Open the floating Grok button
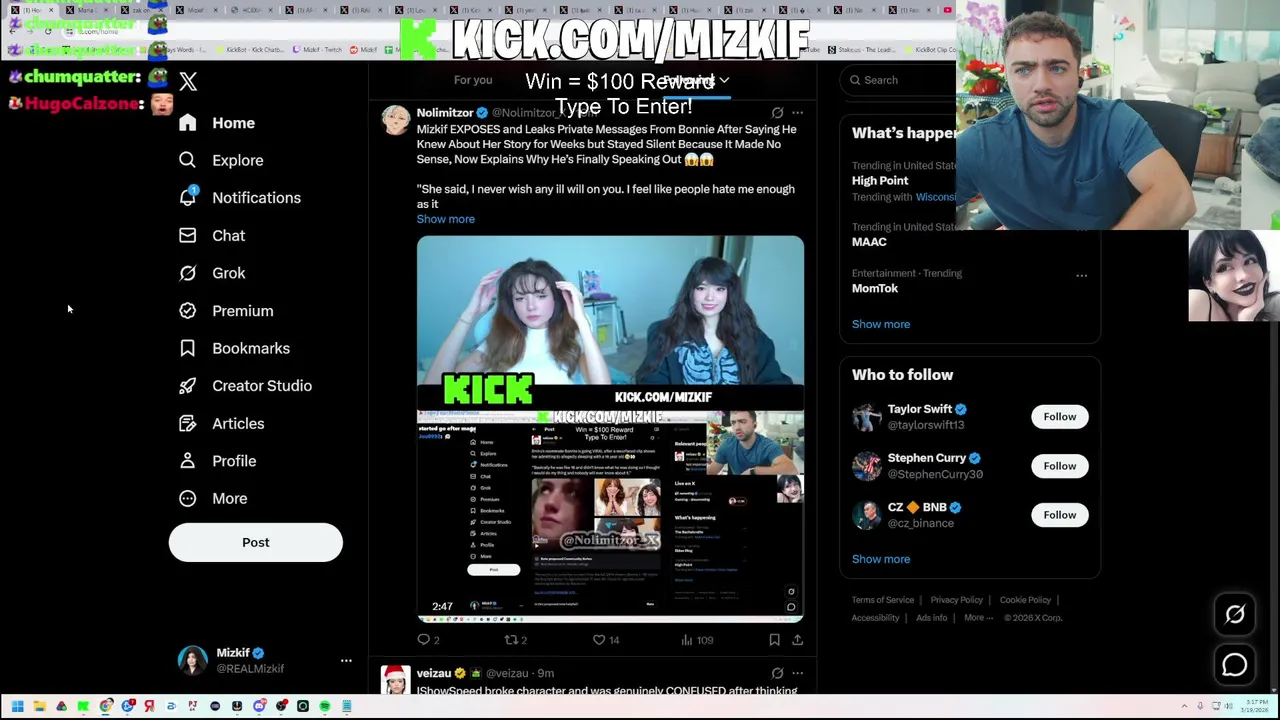 pos(1235,615)
